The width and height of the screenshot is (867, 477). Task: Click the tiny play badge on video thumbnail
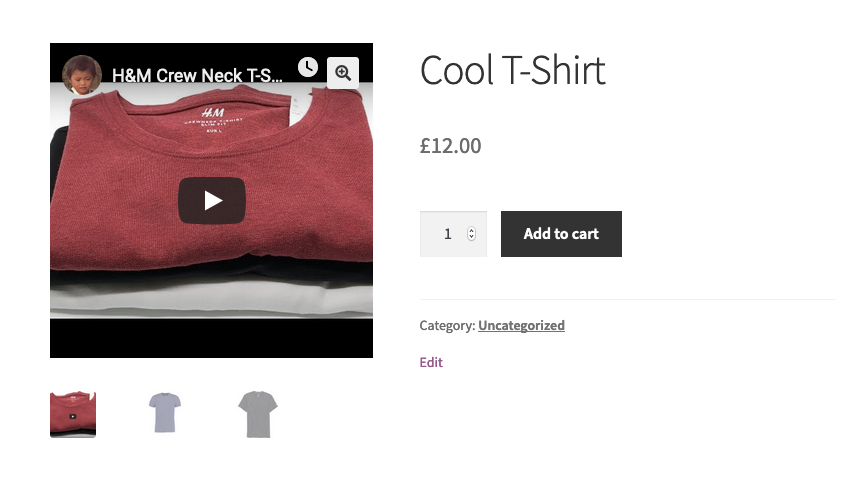click(73, 416)
